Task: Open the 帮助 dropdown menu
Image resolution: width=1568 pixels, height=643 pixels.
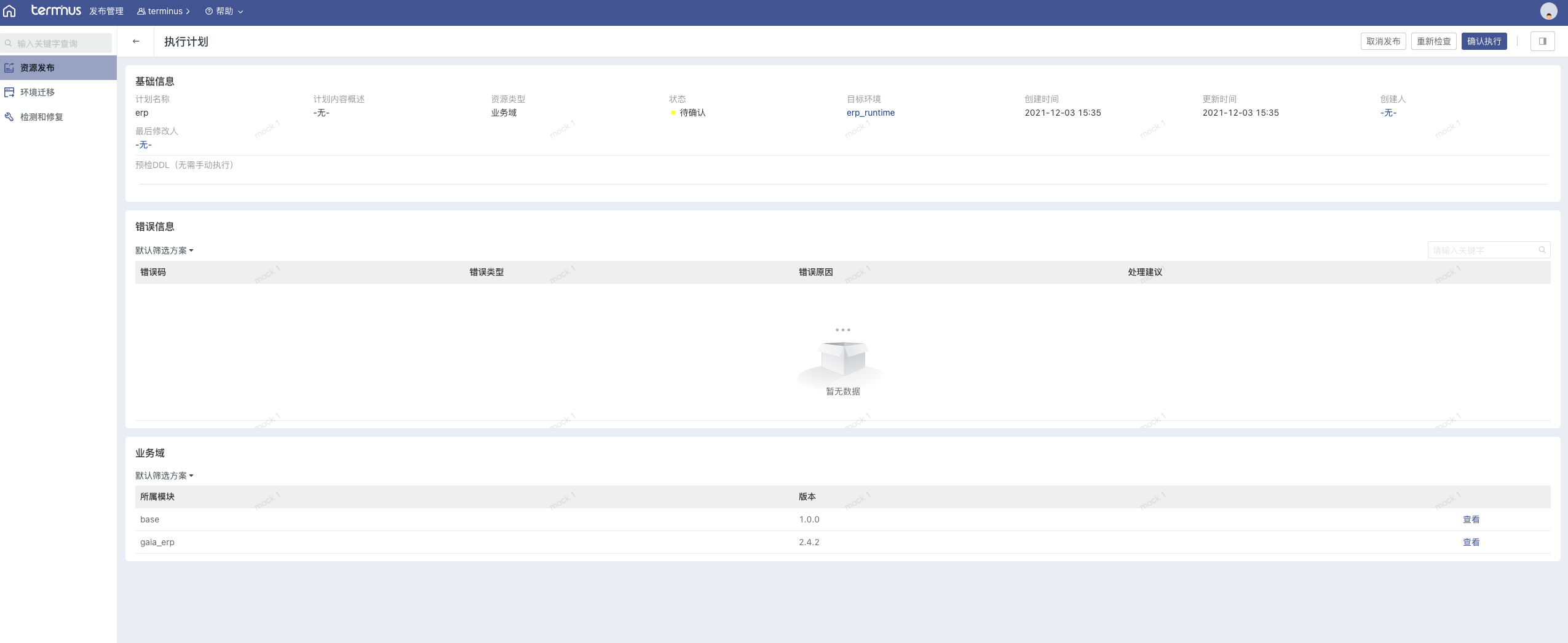Action: tap(224, 11)
